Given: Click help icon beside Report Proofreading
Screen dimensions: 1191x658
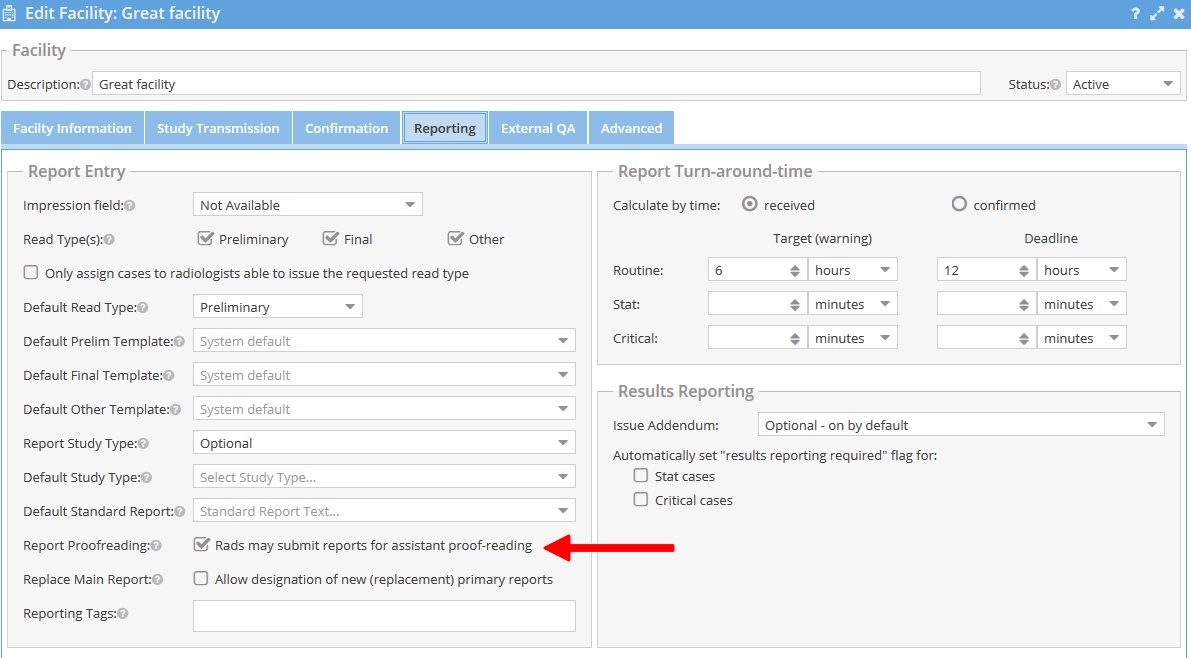Looking at the screenshot, I should coord(156,546).
